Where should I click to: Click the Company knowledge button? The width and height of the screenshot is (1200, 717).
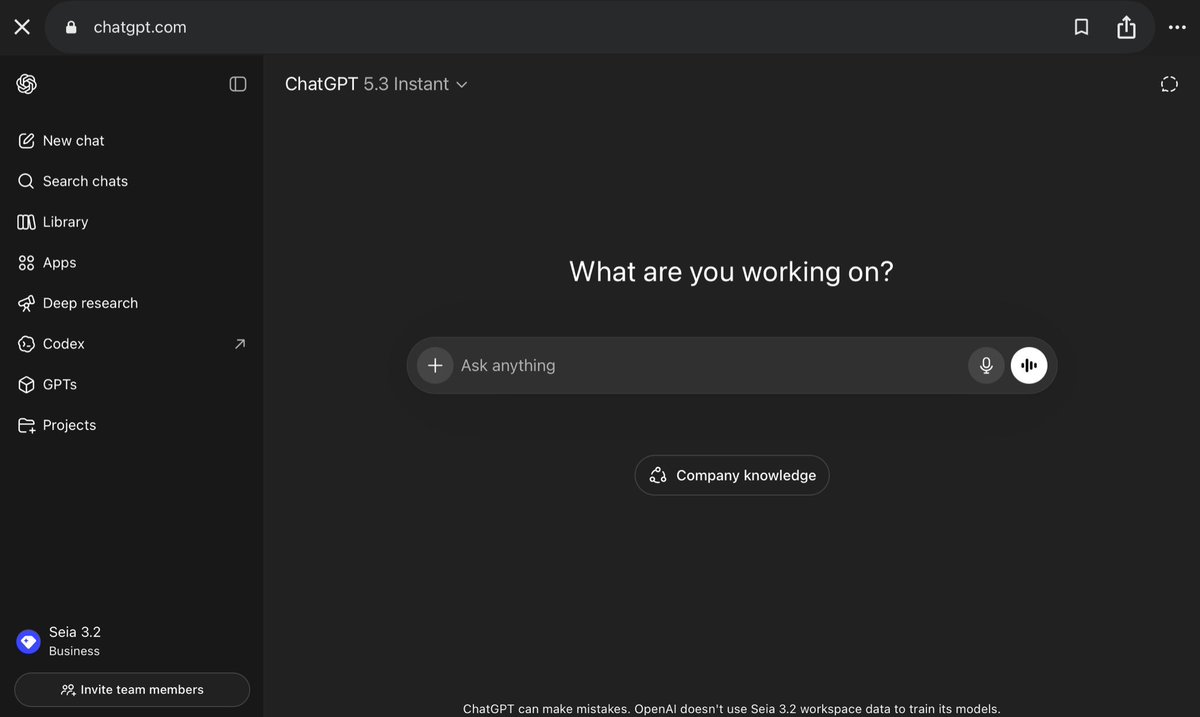pos(732,475)
